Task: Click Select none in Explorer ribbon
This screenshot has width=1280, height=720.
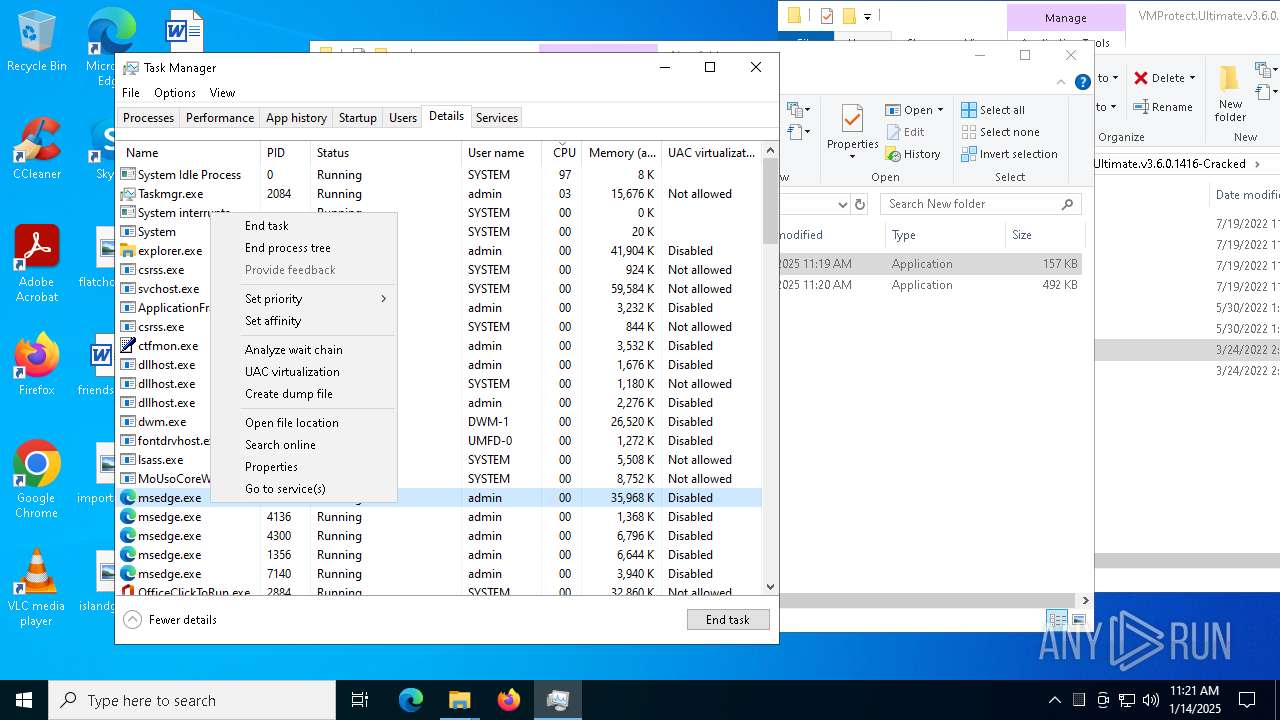Action: [1000, 132]
